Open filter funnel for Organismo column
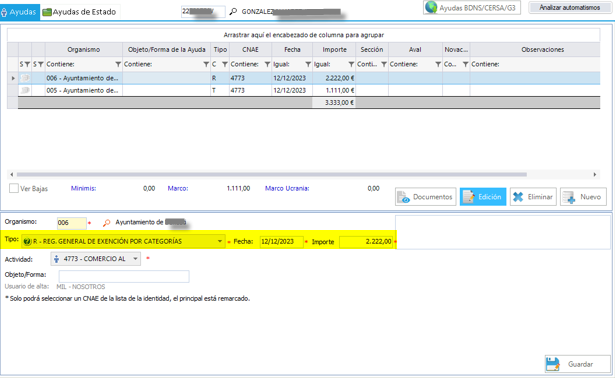This screenshot has height=378, width=615. point(118,64)
